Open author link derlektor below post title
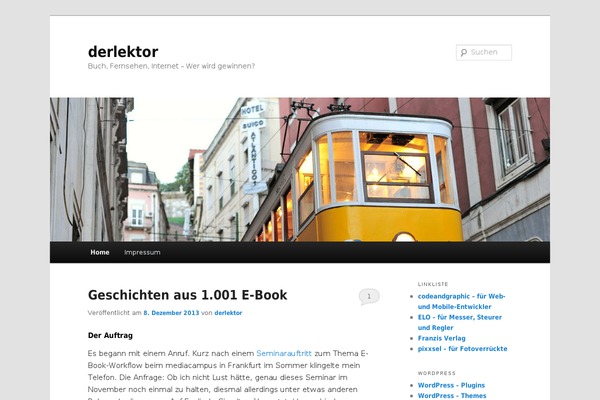Viewport: 600px width, 400px height. point(228,313)
